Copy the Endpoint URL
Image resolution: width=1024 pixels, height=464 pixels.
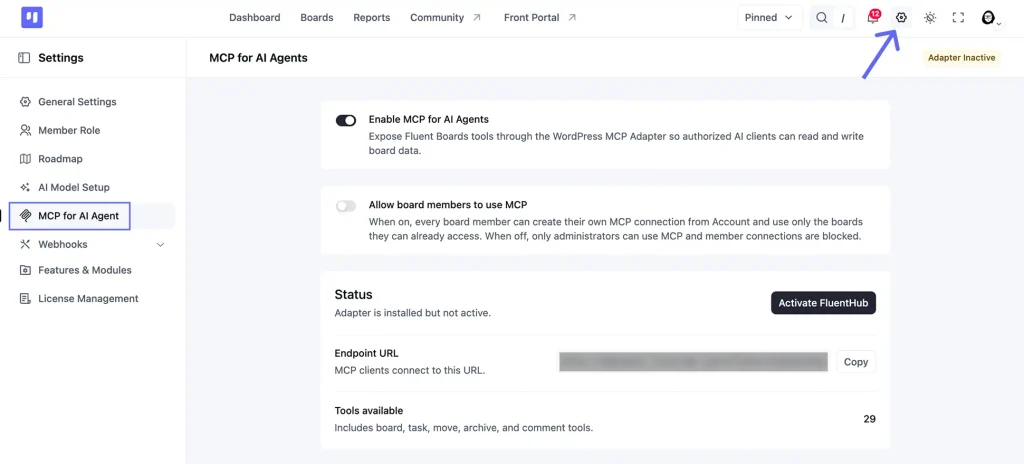click(856, 362)
